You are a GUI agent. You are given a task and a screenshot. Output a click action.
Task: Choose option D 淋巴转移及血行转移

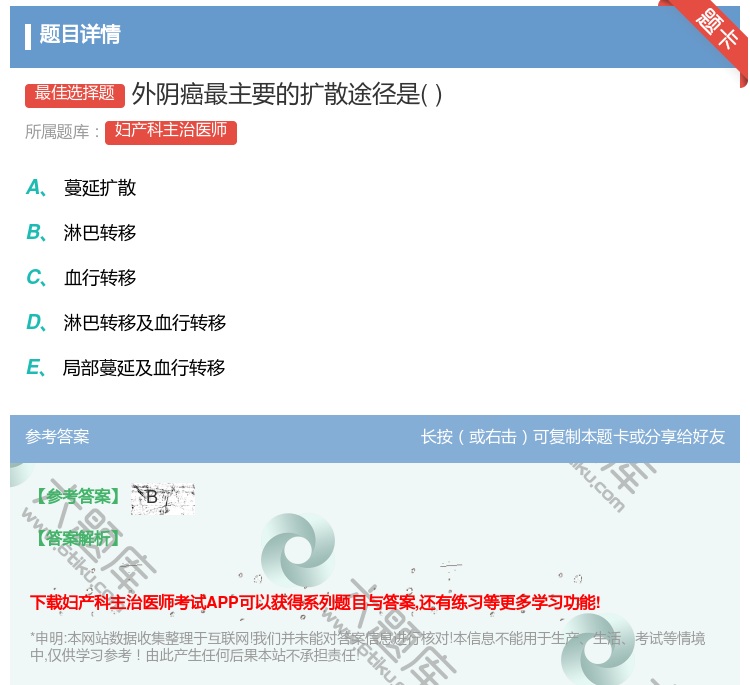(144, 322)
